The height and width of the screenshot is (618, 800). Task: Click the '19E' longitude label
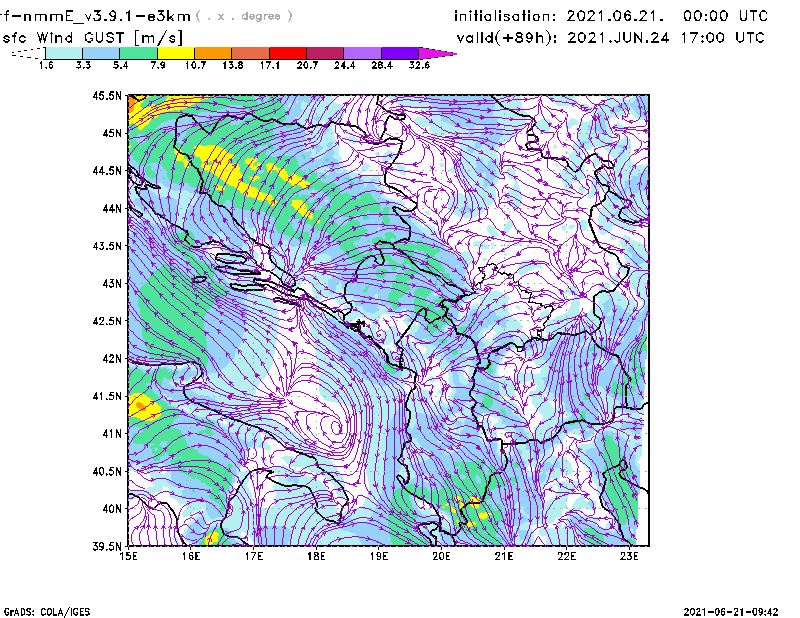click(x=379, y=556)
